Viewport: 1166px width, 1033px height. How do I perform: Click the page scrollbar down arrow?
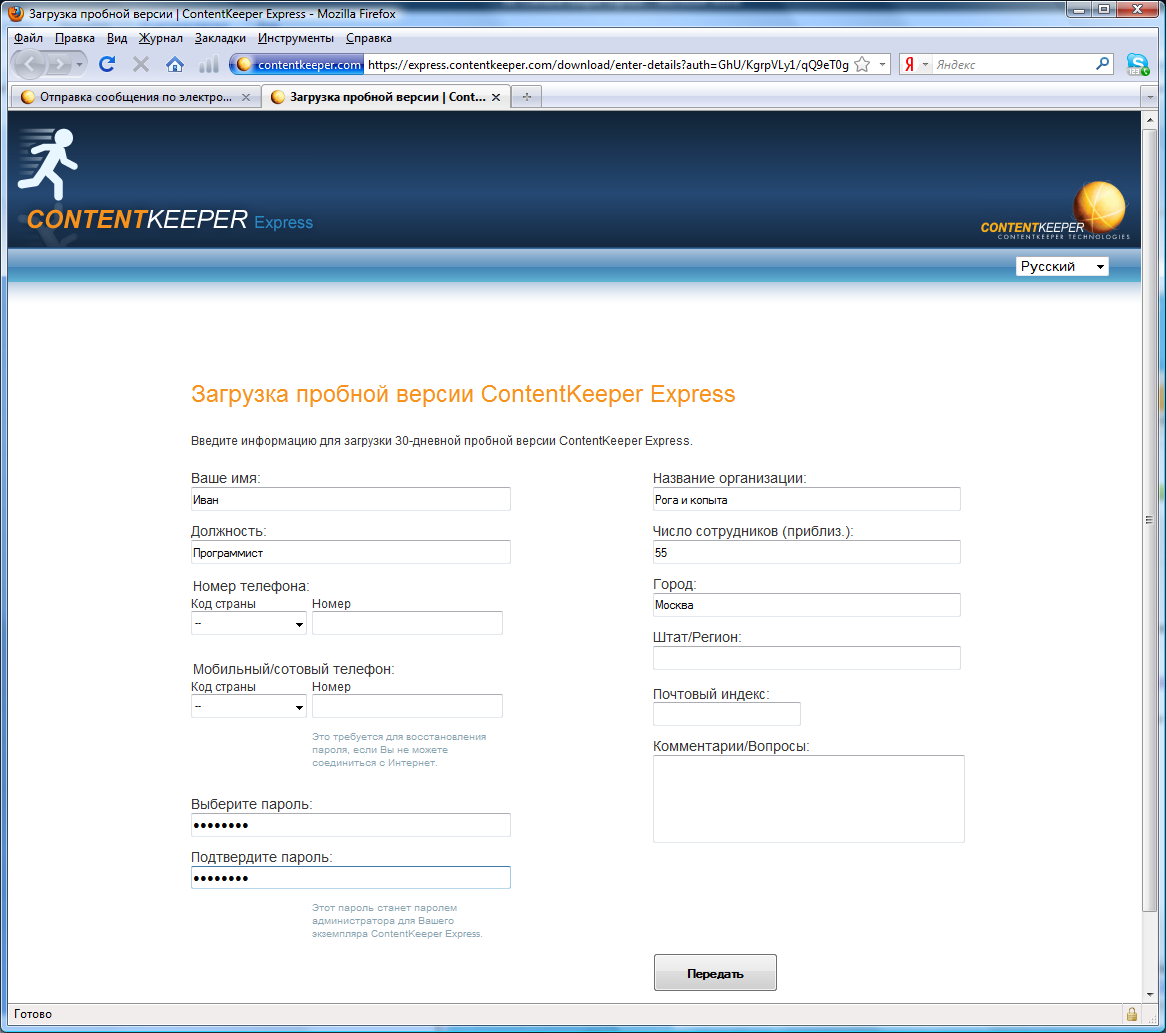coord(1150,994)
